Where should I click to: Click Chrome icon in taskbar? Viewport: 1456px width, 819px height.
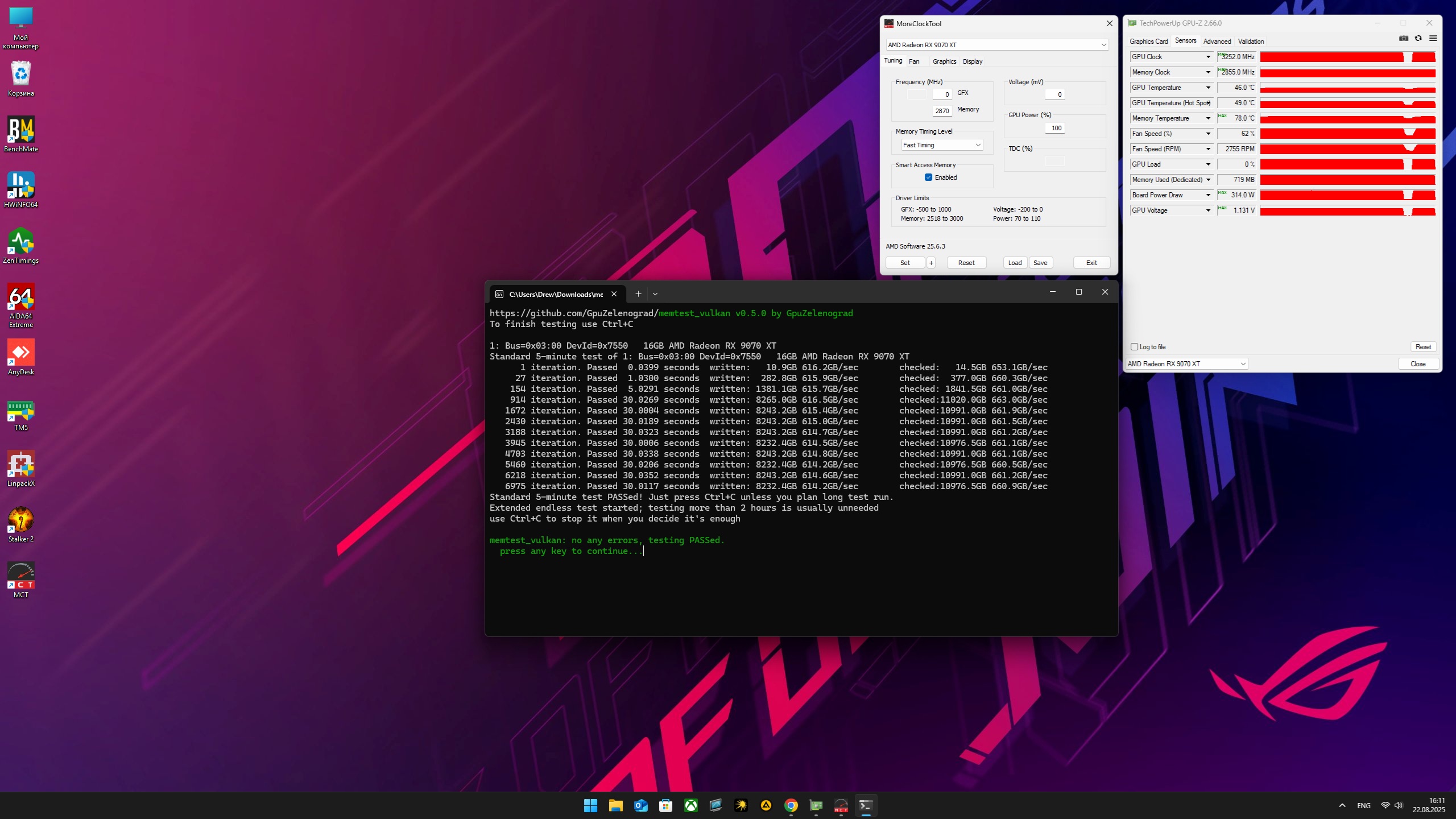(791, 805)
